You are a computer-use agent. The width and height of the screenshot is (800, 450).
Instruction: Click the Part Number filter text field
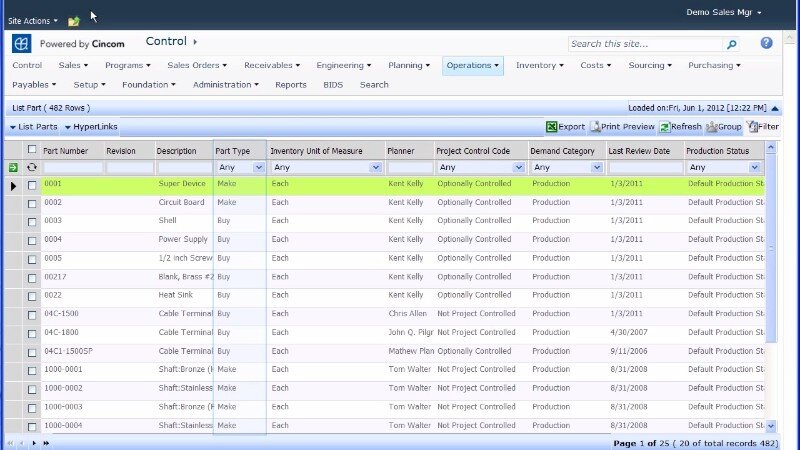point(72,168)
